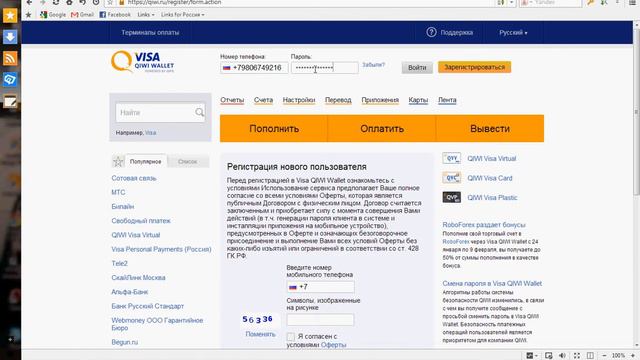Viewport: 640px width, 360px height.
Task: Click the Вывести button
Action: coord(490,129)
